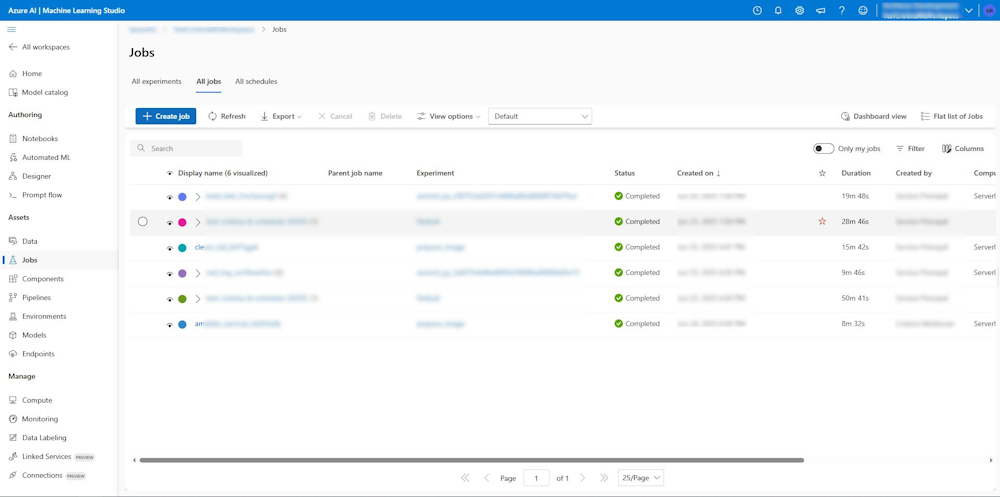Switch to the All jobs tab
This screenshot has width=1000, height=497.
(209, 82)
